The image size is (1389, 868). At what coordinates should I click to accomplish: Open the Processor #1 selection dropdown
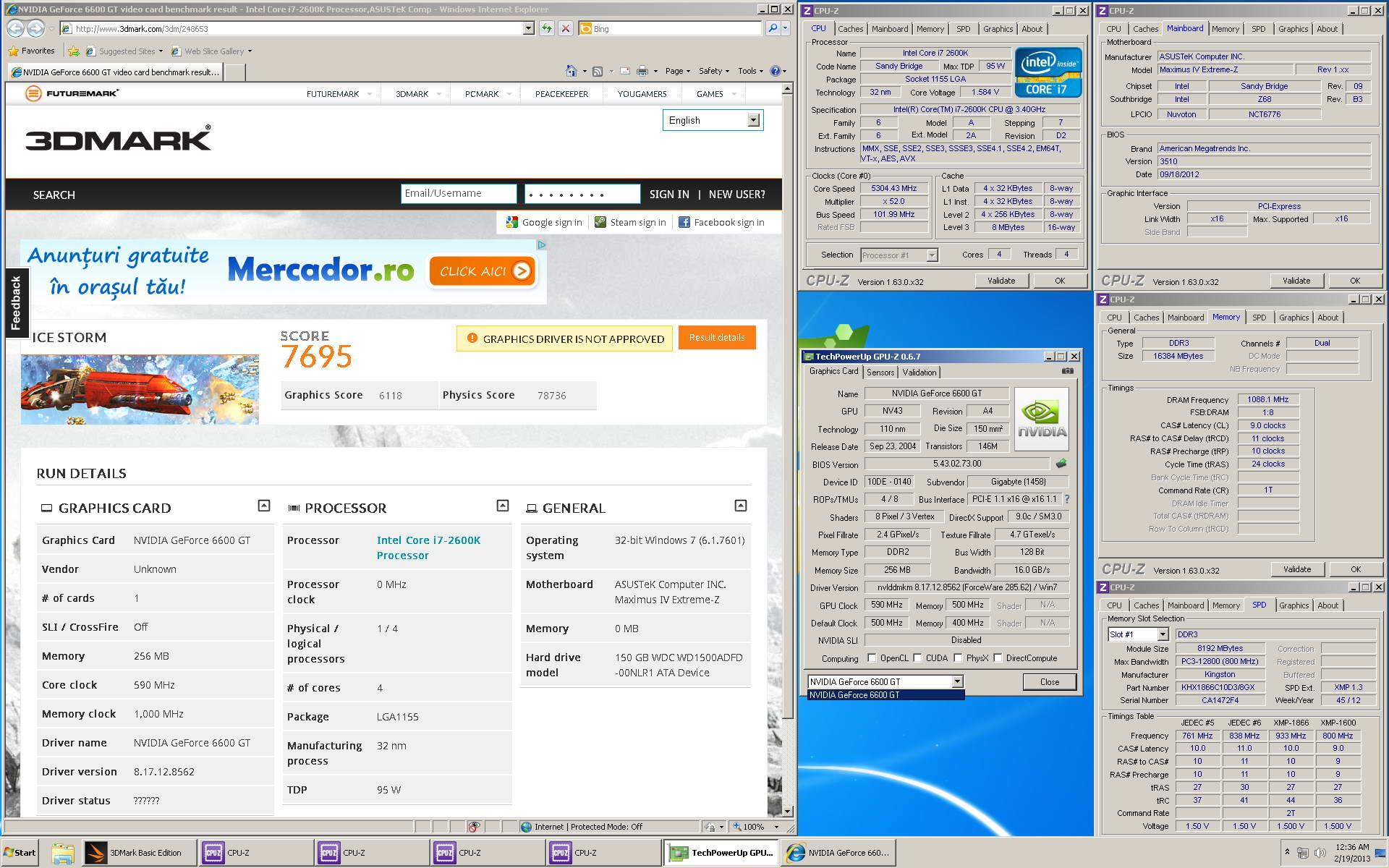932,255
